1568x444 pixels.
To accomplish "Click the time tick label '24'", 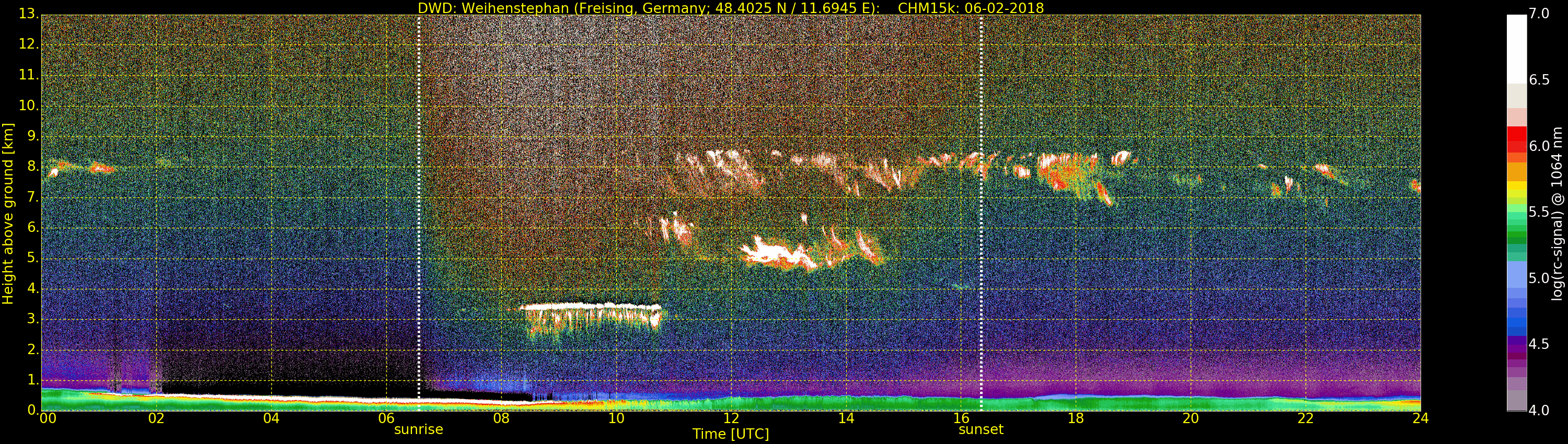I will (x=1421, y=418).
